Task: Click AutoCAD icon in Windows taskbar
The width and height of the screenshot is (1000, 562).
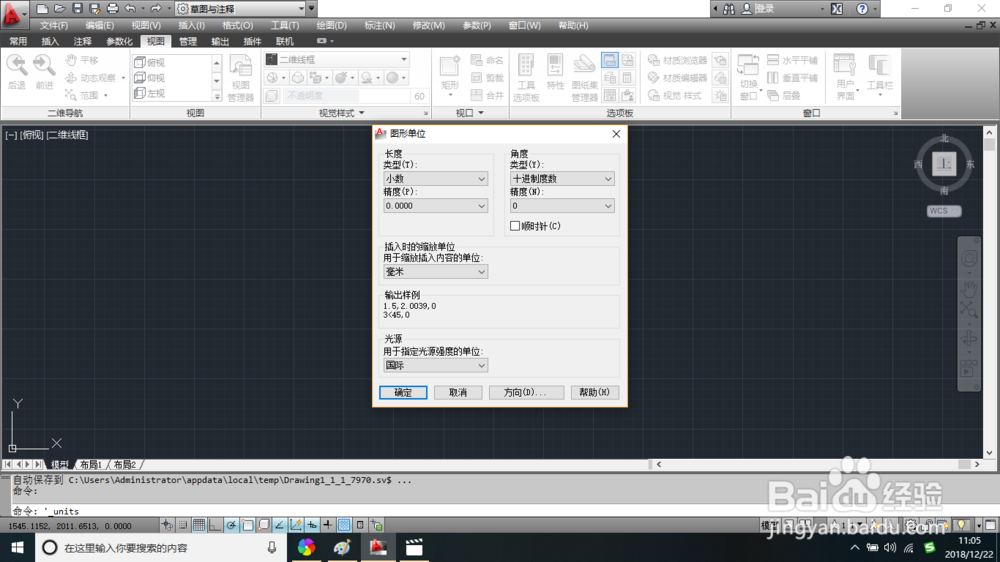Action: coord(378,547)
